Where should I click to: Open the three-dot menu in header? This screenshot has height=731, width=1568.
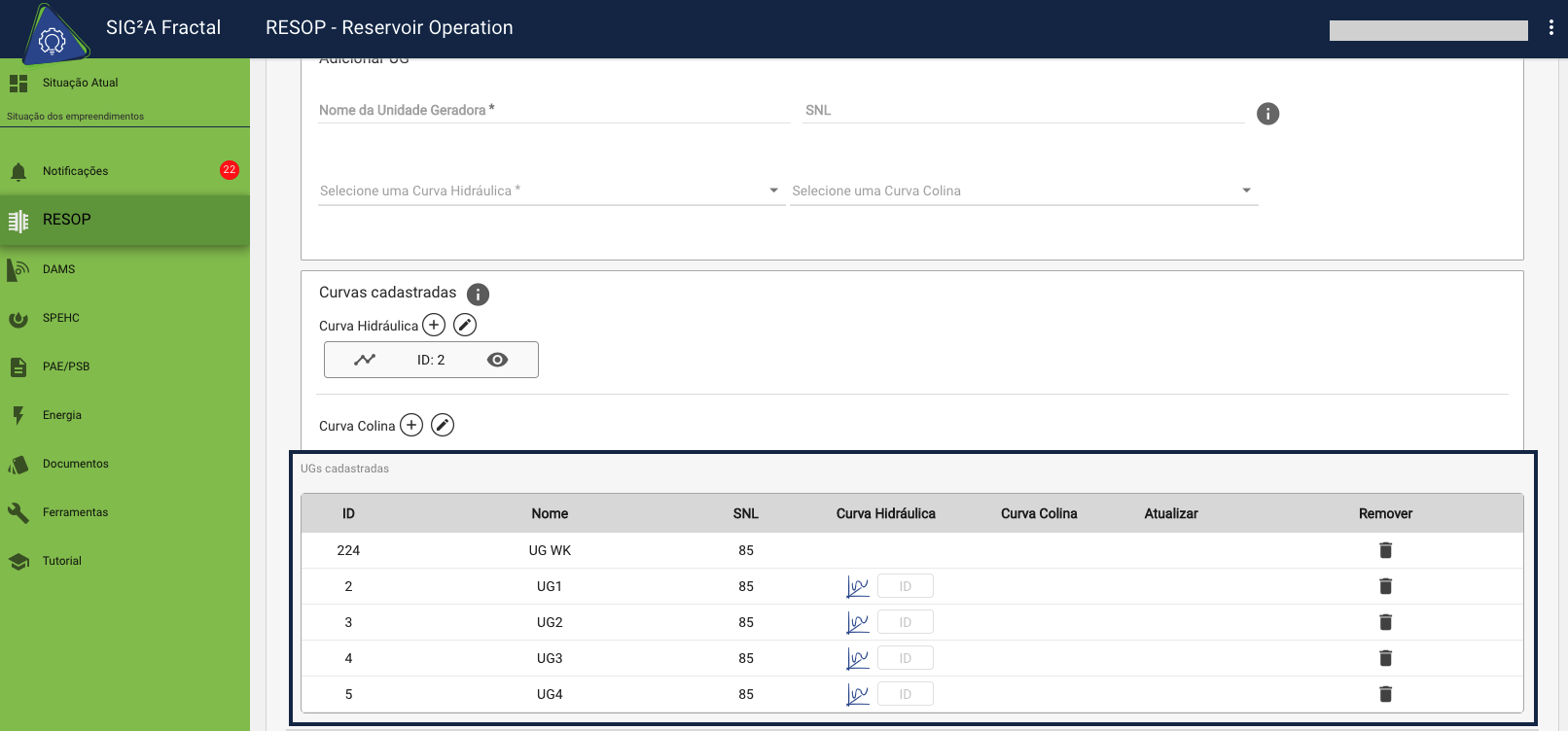(1550, 28)
